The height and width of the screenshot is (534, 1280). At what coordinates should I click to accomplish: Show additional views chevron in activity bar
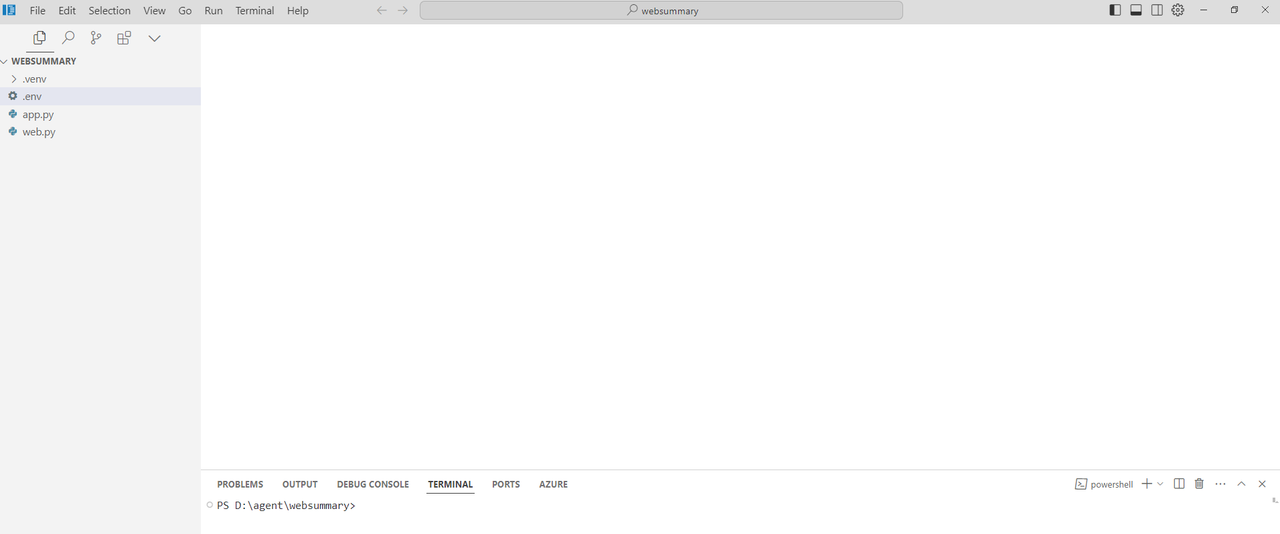tap(154, 38)
